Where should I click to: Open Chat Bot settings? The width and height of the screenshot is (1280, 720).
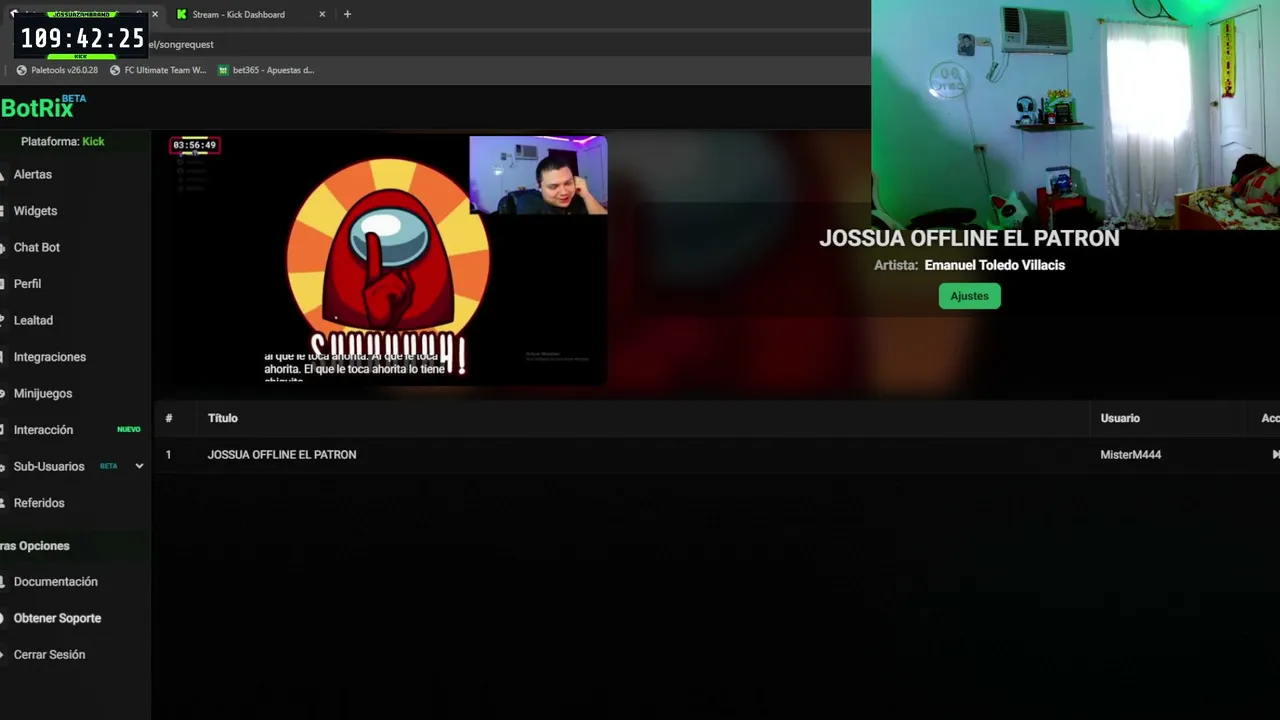(37, 247)
